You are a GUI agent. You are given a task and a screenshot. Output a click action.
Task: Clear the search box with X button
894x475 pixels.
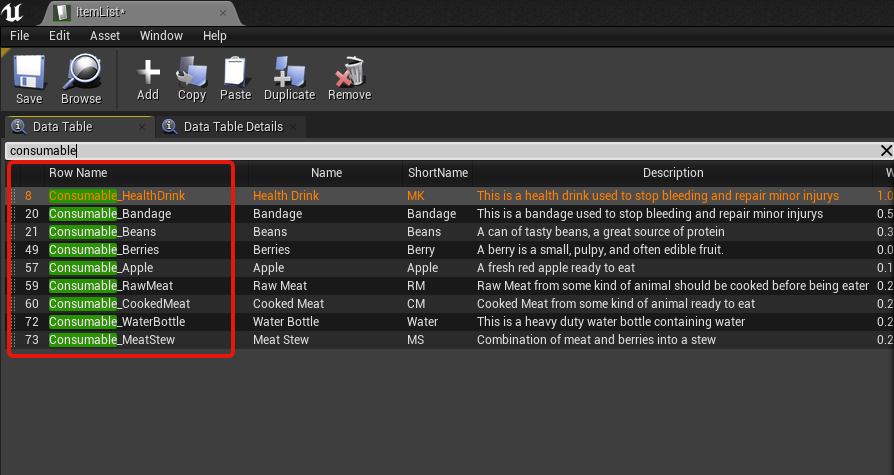(x=886, y=151)
